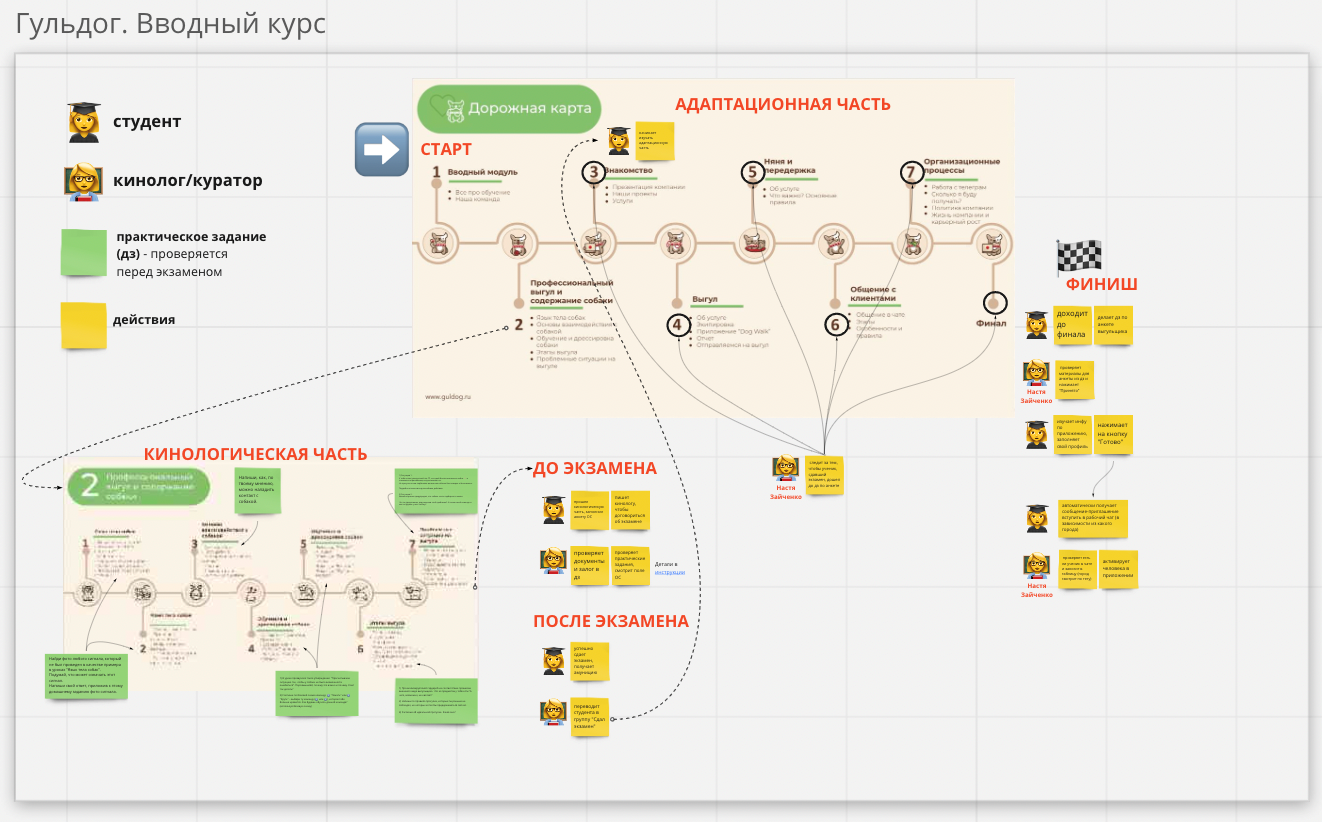Image resolution: width=1322 pixels, height=822 pixels.
Task: Select the yellow 'действия' legend sticky
Action: pos(83,325)
